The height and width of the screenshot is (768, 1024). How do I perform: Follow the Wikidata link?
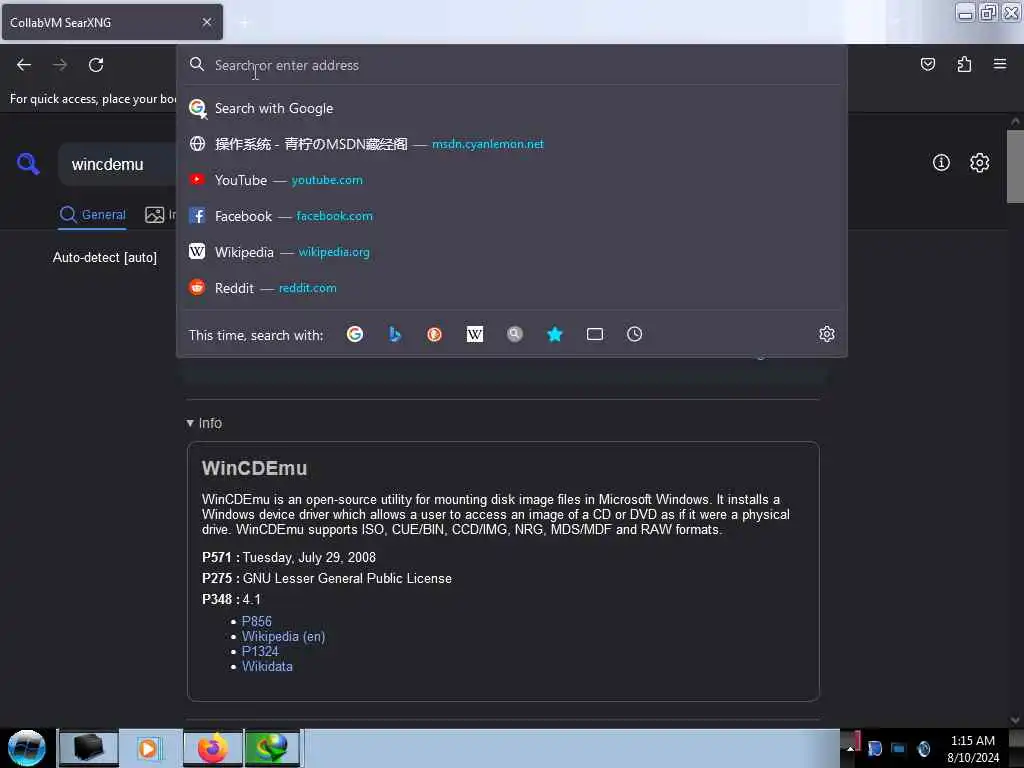(x=267, y=666)
